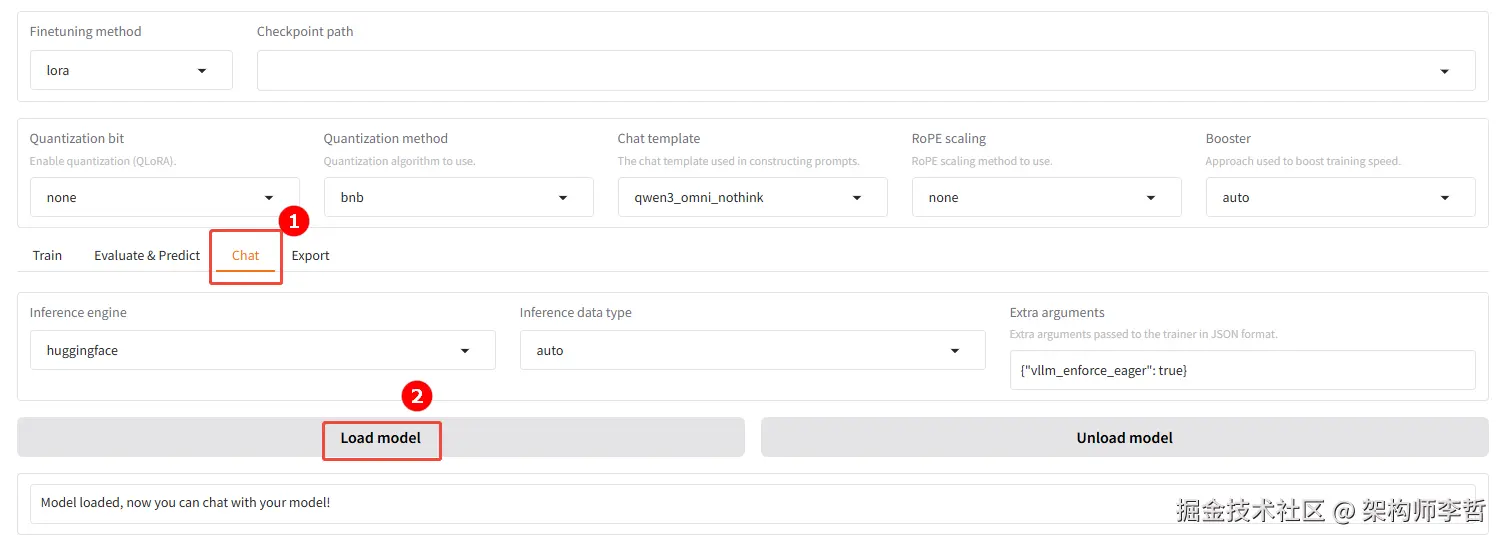Click the qwen3_omni_nothink template value
Screen dimensions: 1504x542
tap(699, 198)
